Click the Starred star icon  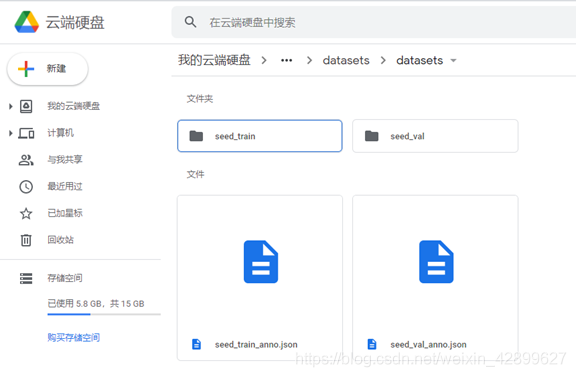[x=26, y=213]
